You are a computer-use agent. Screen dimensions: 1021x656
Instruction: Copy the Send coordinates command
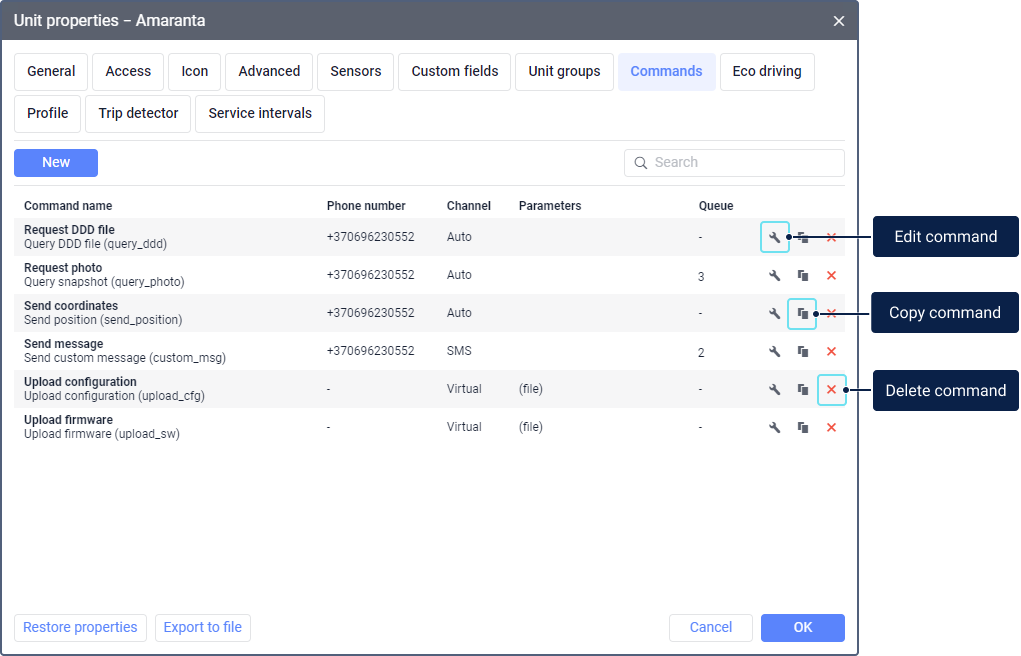click(x=802, y=313)
